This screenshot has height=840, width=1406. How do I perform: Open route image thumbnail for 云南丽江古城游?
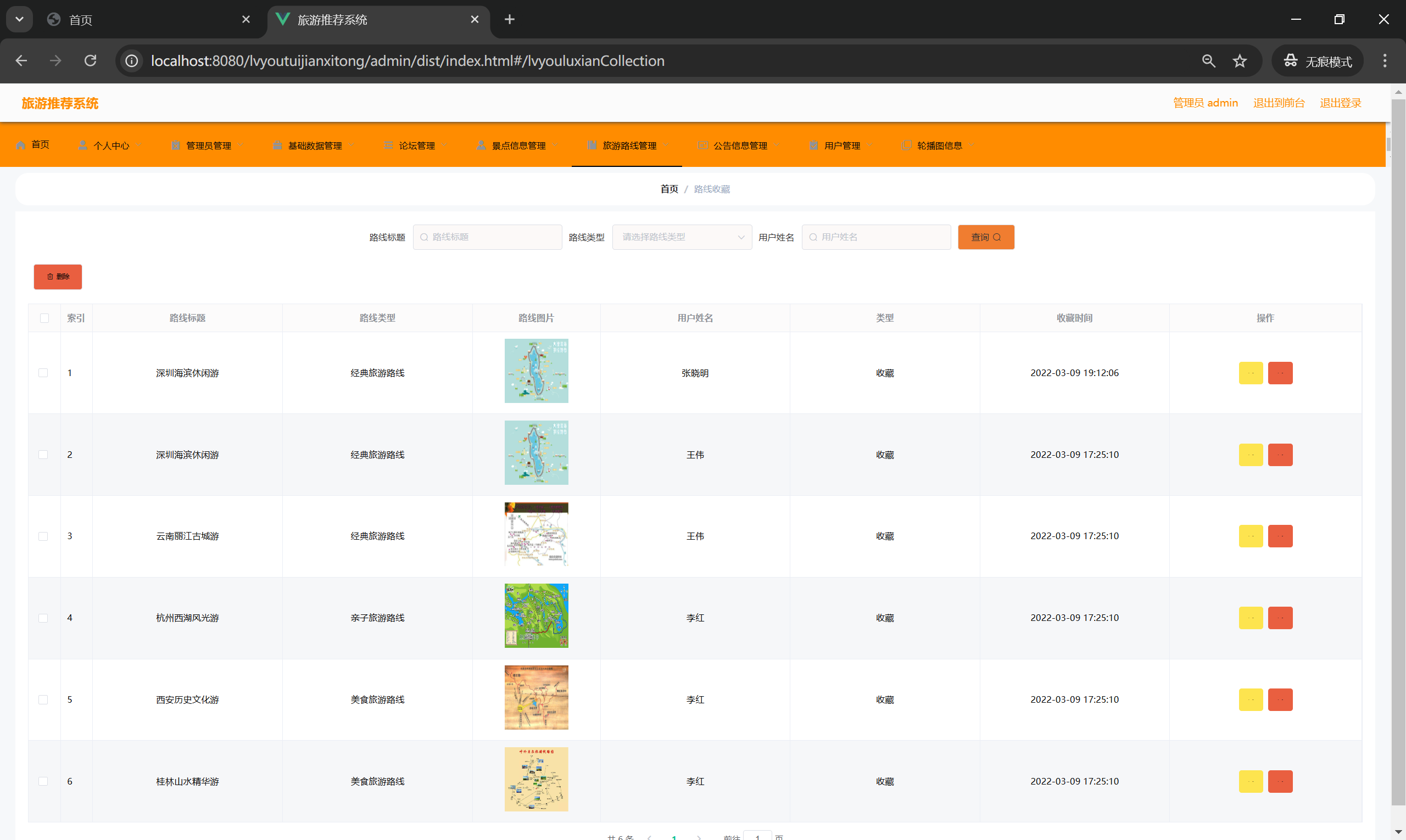tap(536, 534)
